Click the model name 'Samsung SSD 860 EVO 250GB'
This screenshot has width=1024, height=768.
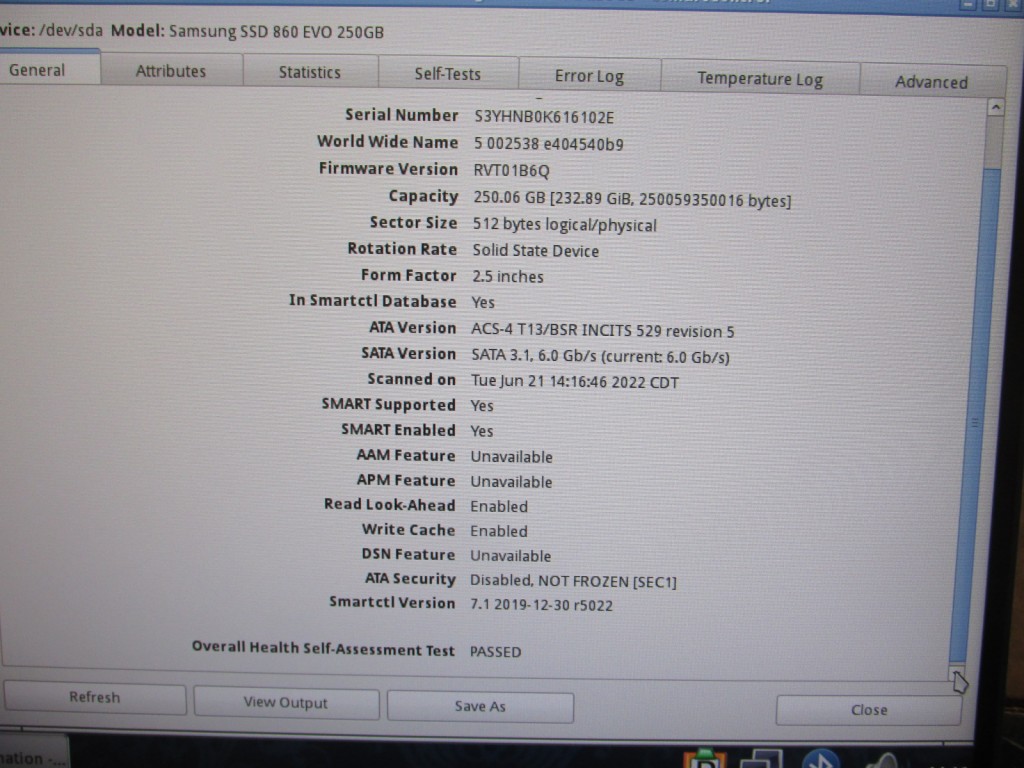tap(276, 32)
